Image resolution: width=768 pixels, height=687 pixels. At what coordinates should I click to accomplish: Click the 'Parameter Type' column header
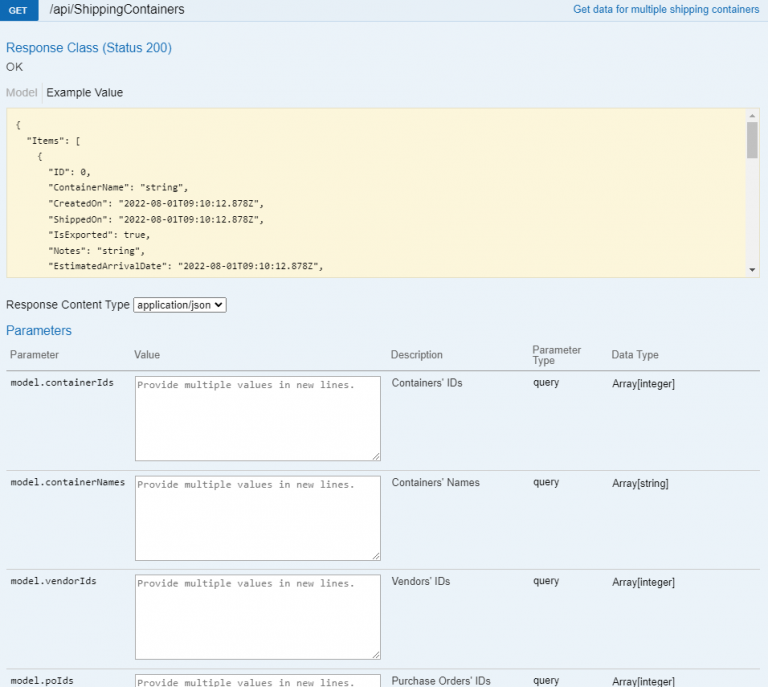click(556, 355)
